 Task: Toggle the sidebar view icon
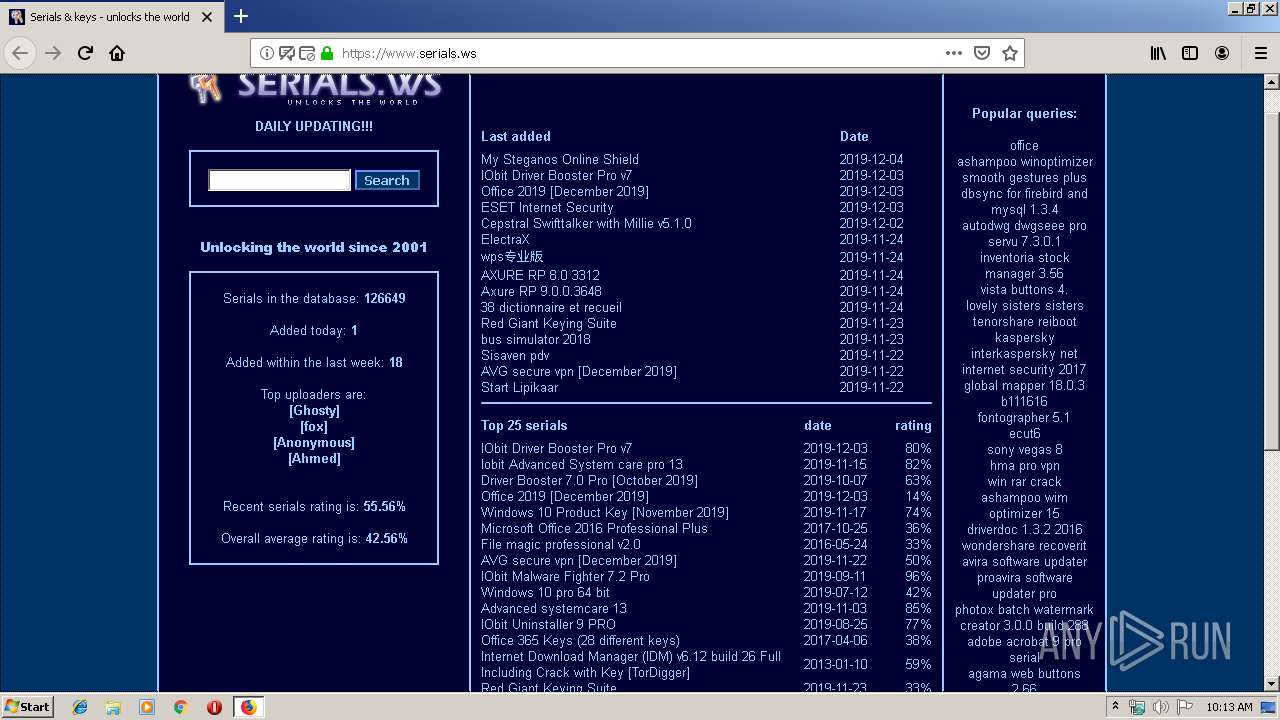(x=1190, y=53)
